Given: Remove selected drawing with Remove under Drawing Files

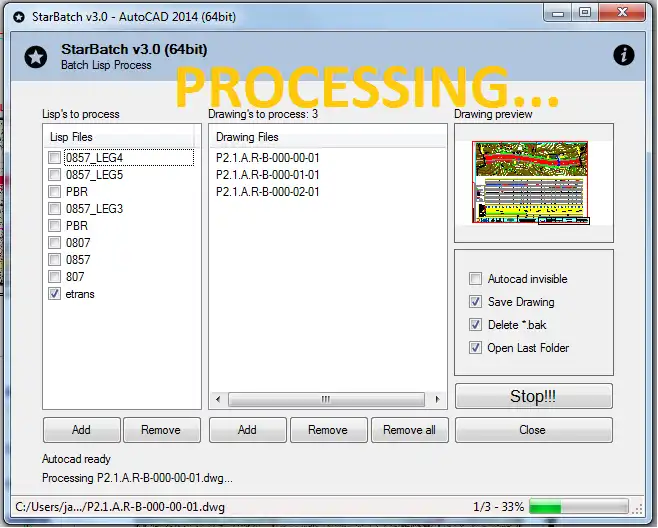Looking at the screenshot, I should pyautogui.click(x=328, y=430).
